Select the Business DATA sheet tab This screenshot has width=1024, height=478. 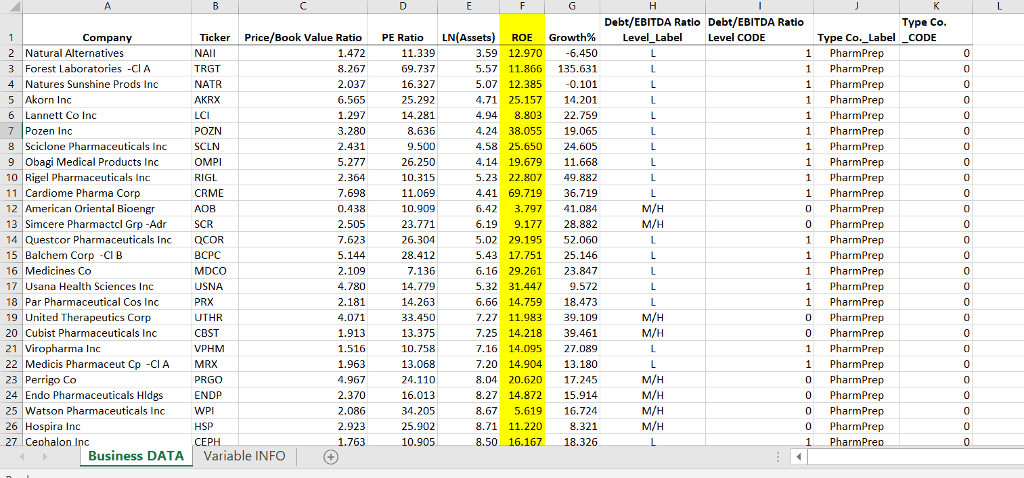tap(136, 456)
